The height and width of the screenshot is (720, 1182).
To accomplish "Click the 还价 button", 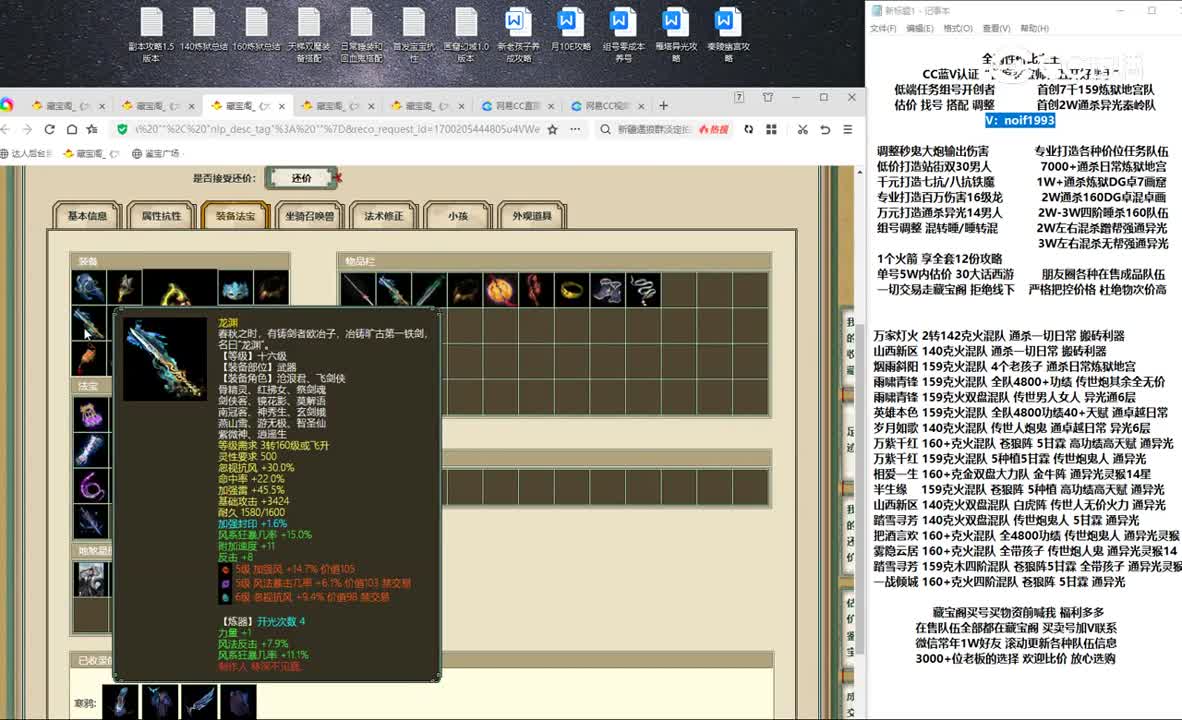I will [302, 178].
